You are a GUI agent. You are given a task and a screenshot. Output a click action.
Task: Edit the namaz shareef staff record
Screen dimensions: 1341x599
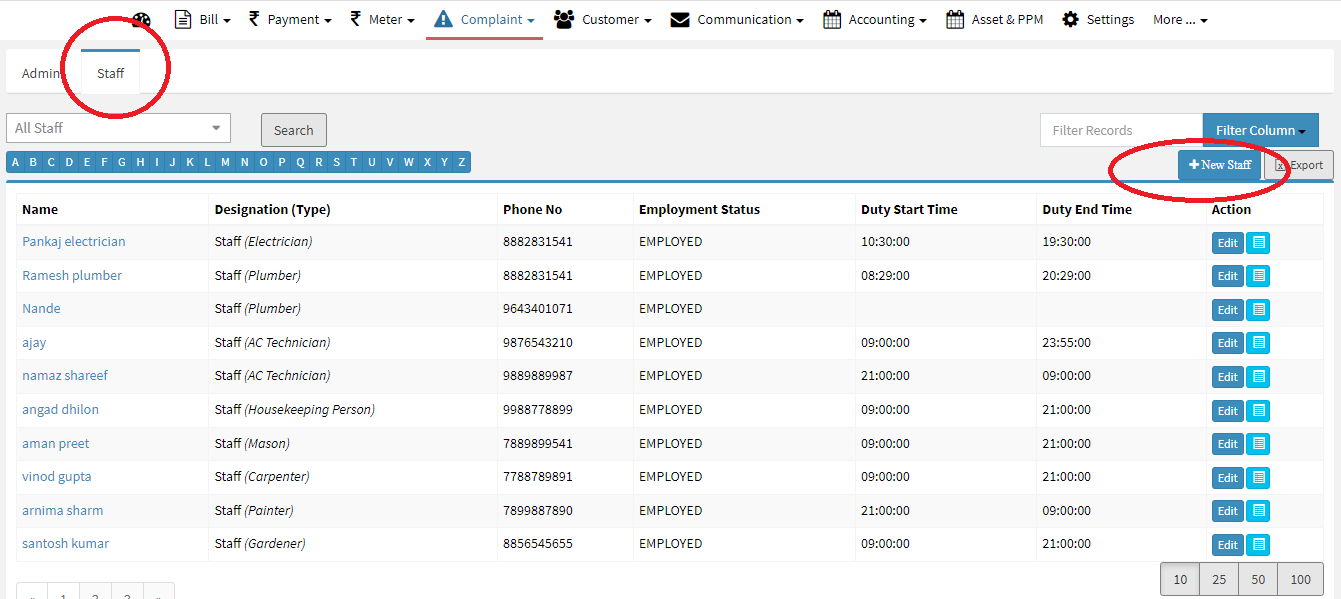point(1227,377)
